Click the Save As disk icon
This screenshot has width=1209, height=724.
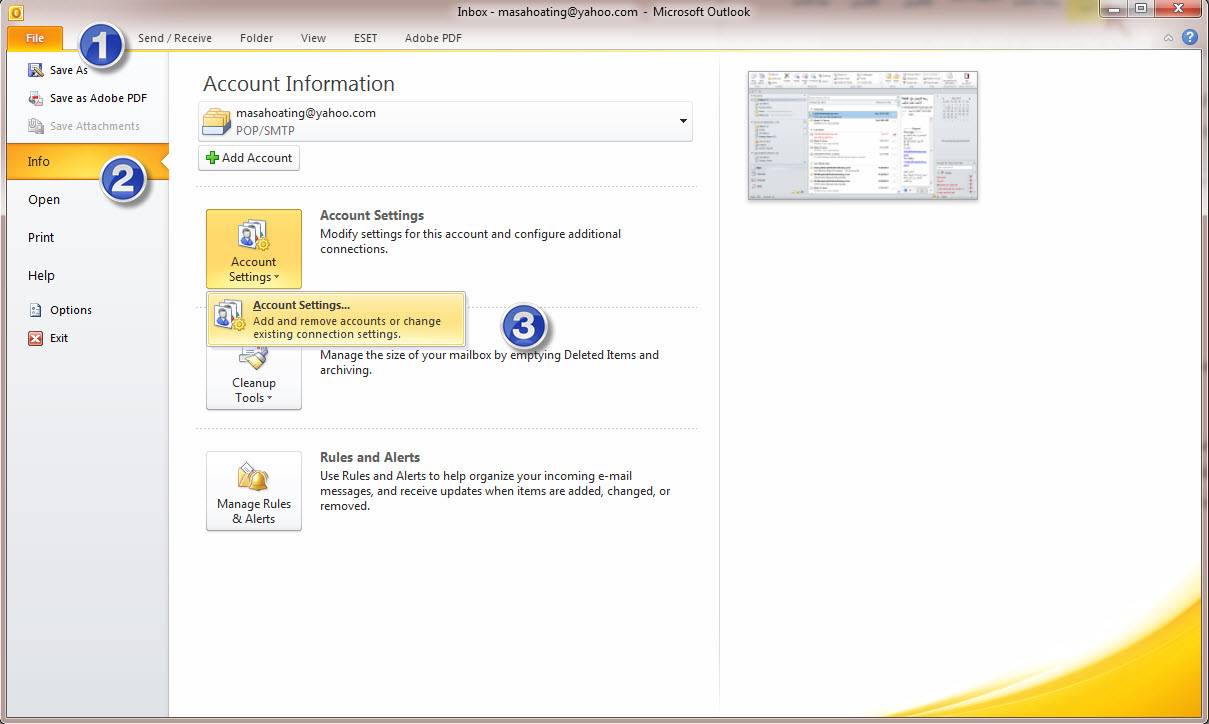36,70
